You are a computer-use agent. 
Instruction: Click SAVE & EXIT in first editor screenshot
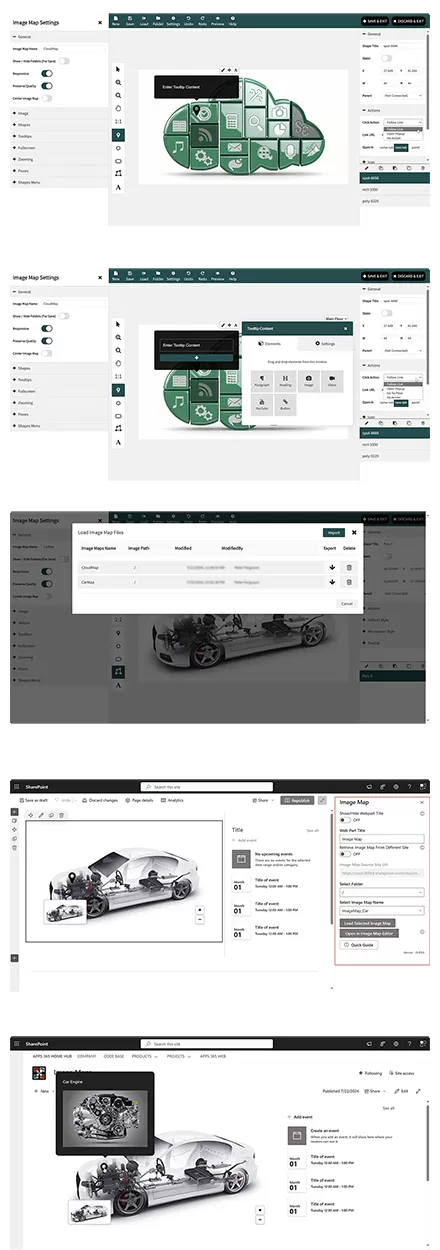coord(375,20)
